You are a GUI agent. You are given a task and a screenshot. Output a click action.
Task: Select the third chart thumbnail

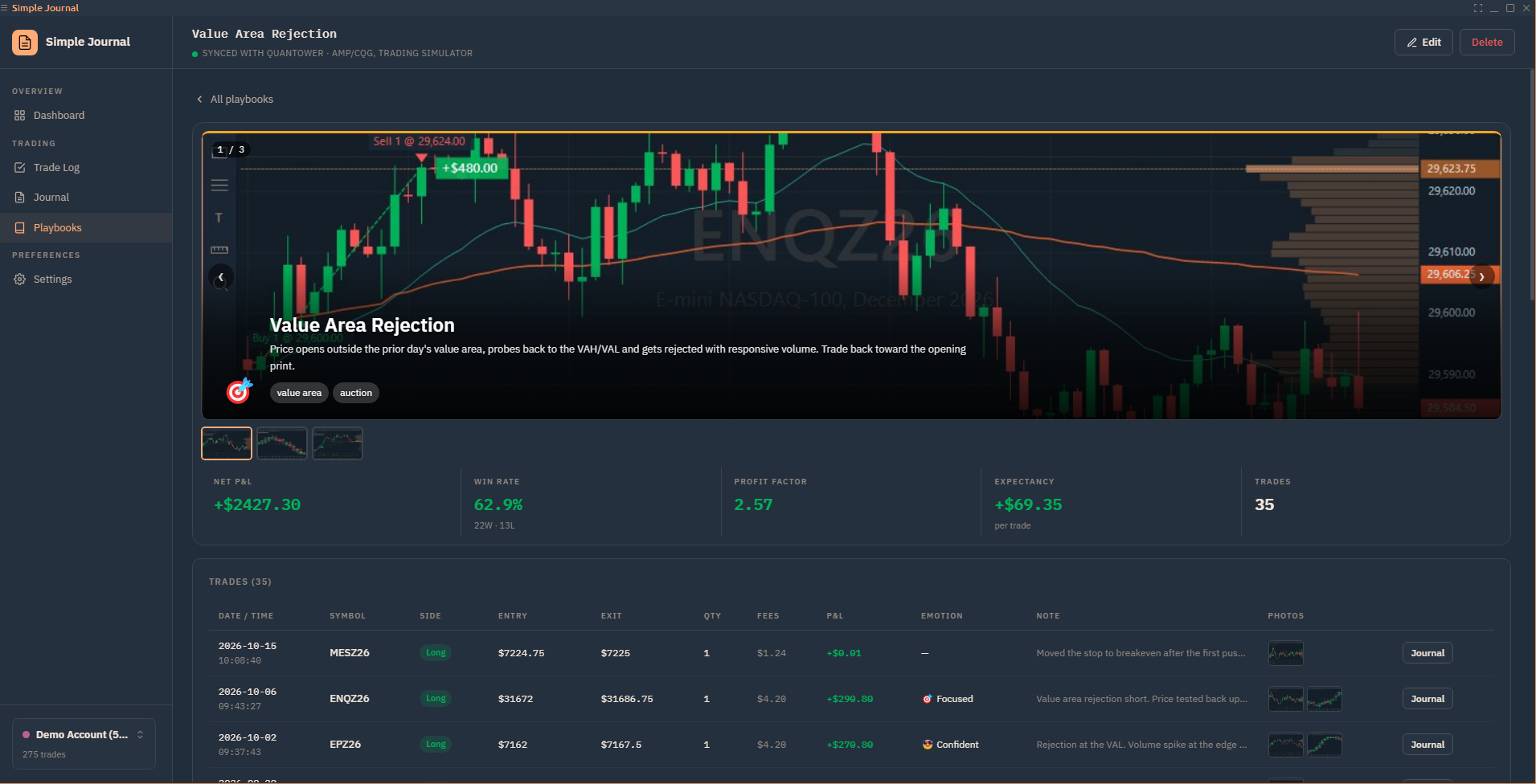tap(338, 443)
